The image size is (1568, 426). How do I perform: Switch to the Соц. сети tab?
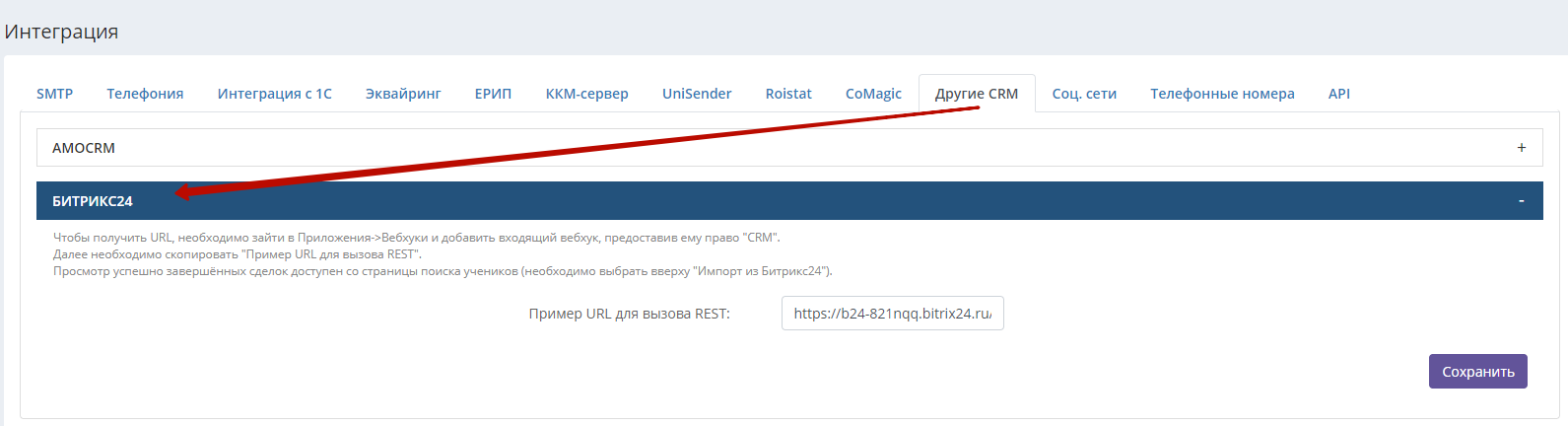pyautogui.click(x=1084, y=94)
